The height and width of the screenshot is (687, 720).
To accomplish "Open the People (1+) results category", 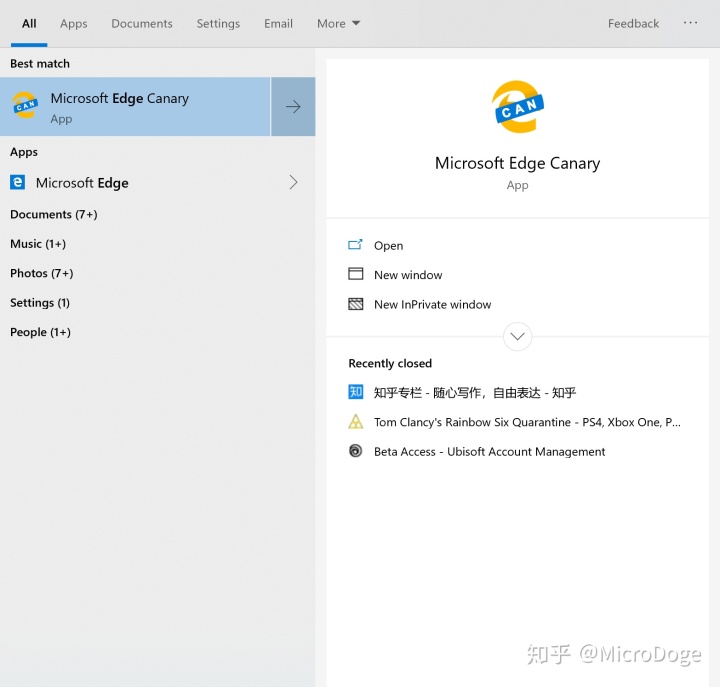I will click(x=40, y=332).
